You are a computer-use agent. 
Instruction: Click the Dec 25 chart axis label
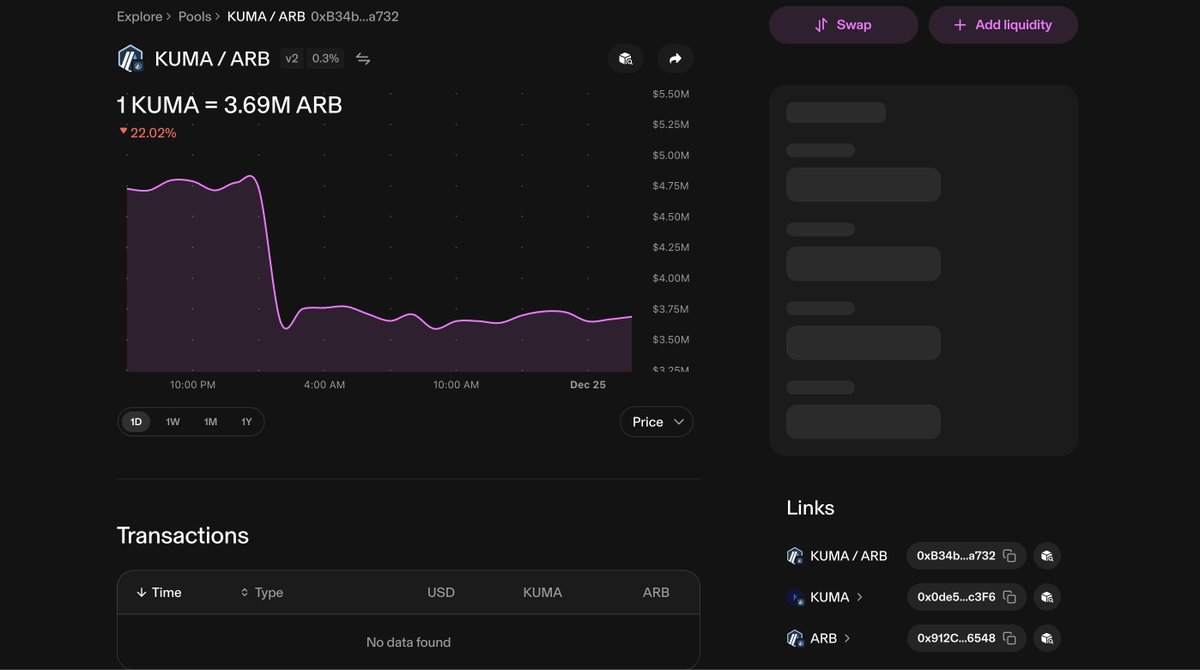[588, 385]
